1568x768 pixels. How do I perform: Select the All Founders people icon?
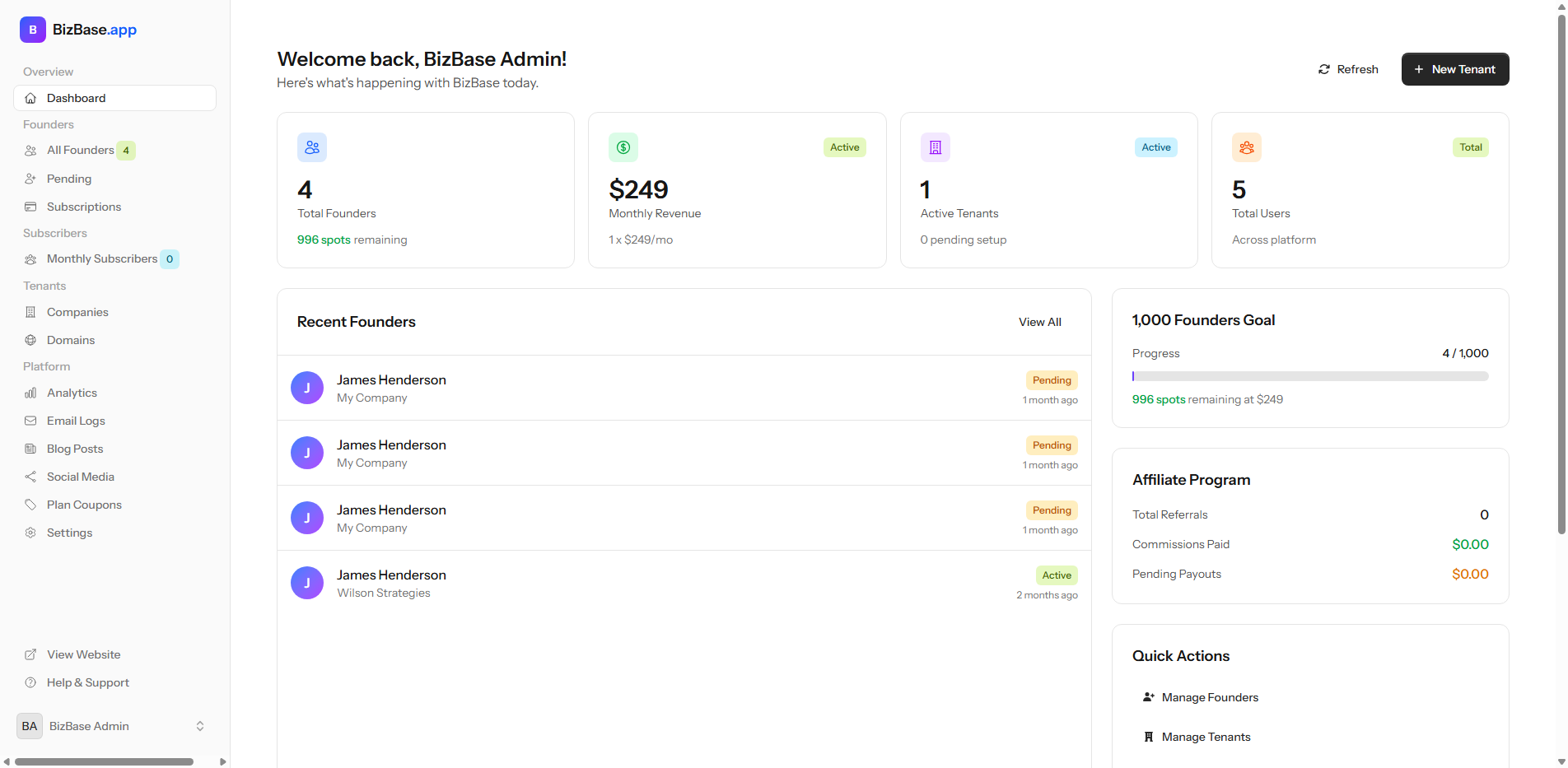30,150
